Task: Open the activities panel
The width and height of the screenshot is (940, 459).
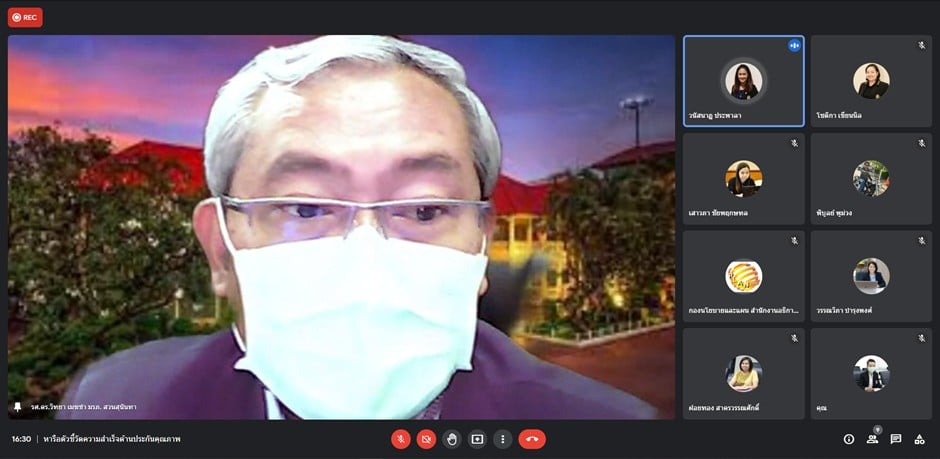Action: 920,439
